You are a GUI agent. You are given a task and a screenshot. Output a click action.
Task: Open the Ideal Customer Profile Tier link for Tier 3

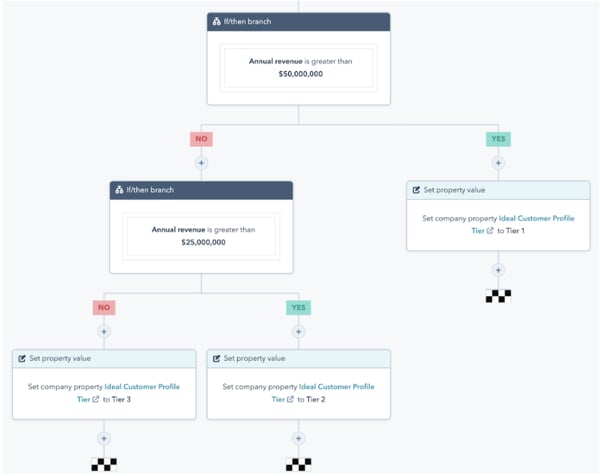(142, 386)
